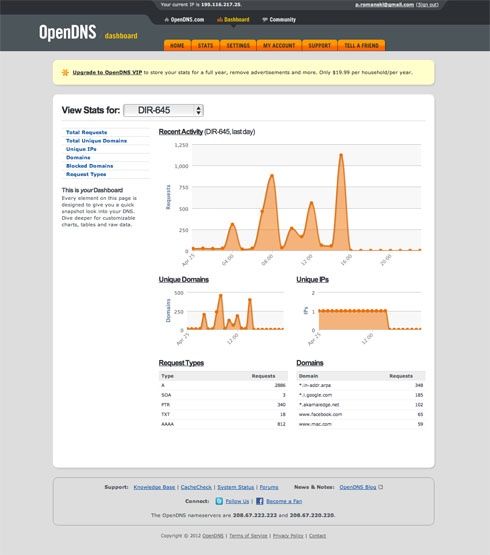Viewport: 490px width, 555px height.
Task: Open the STATS tab
Action: pos(205,45)
